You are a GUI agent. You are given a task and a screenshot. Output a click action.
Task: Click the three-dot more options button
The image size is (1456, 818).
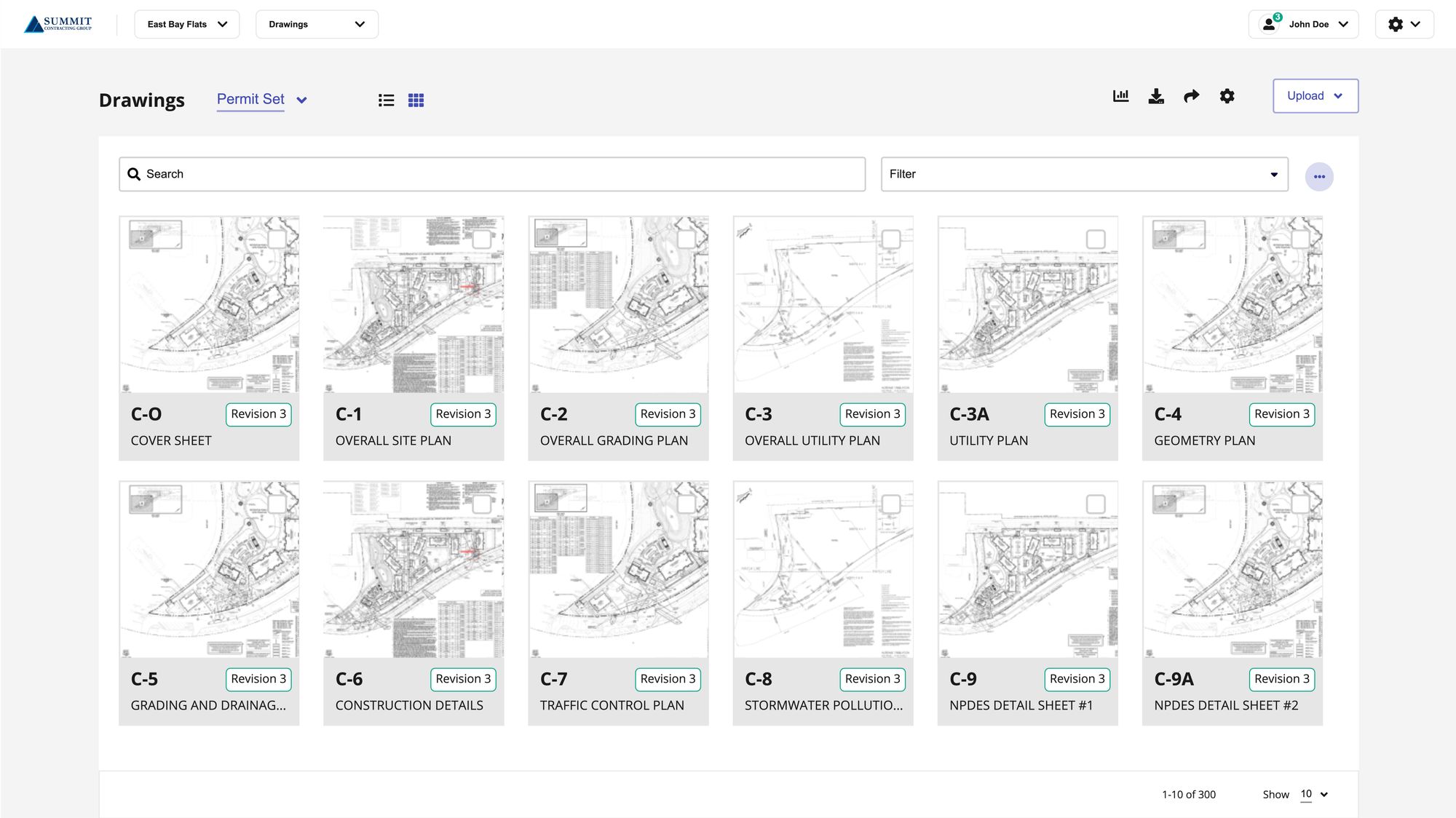pos(1318,177)
